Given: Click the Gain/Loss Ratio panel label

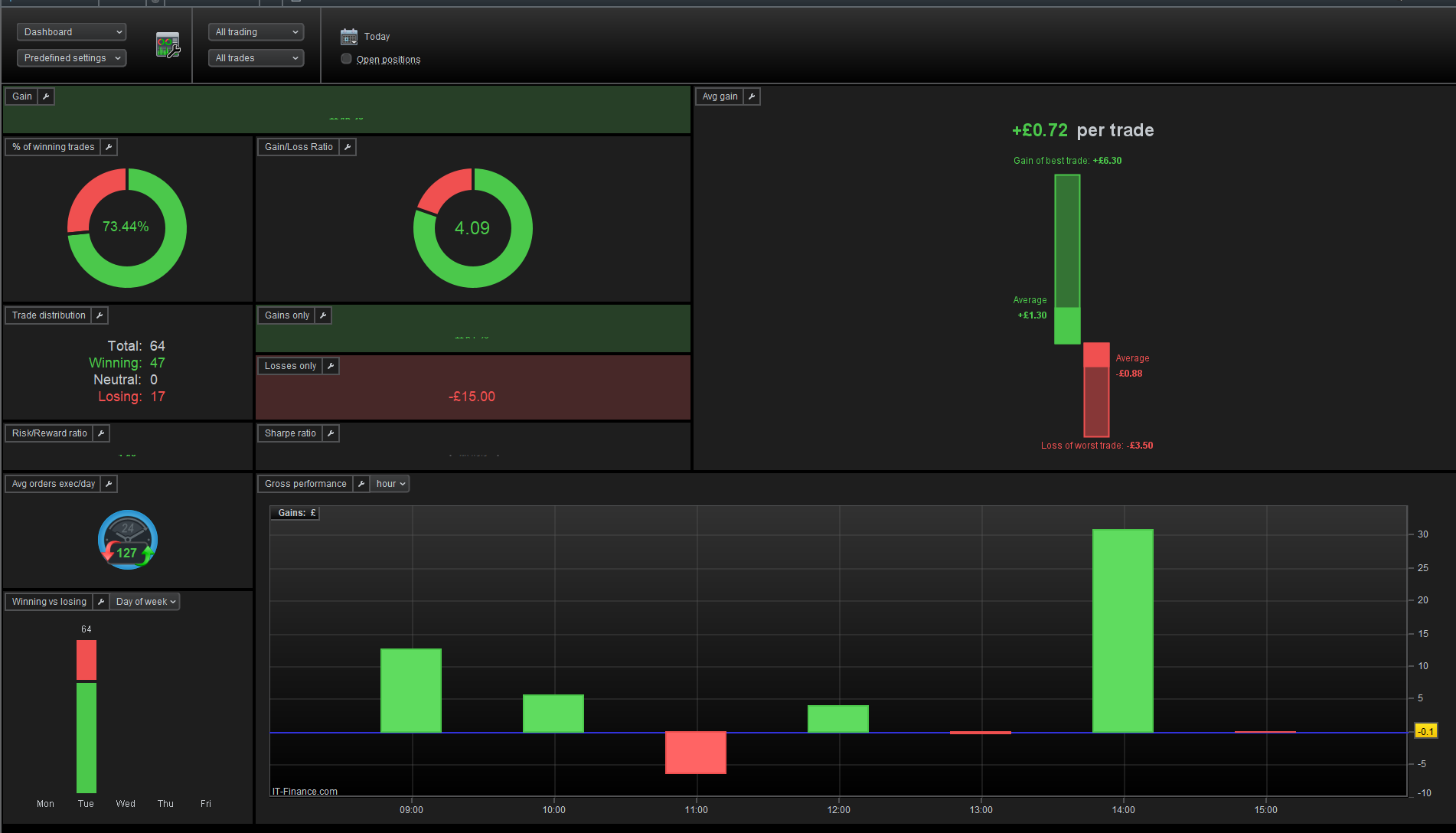Looking at the screenshot, I should (299, 147).
